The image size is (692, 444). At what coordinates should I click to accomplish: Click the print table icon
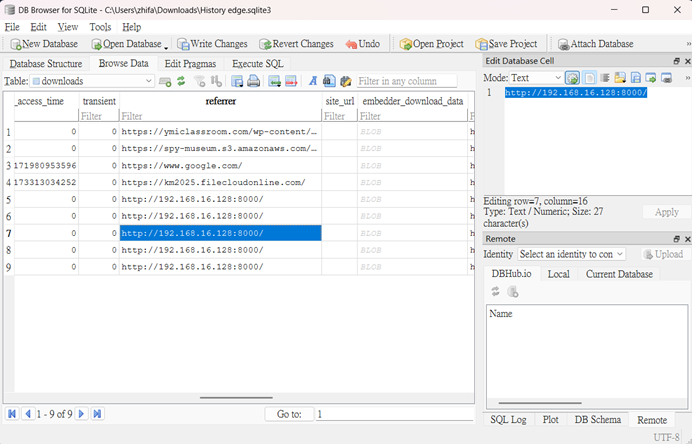pos(253,81)
